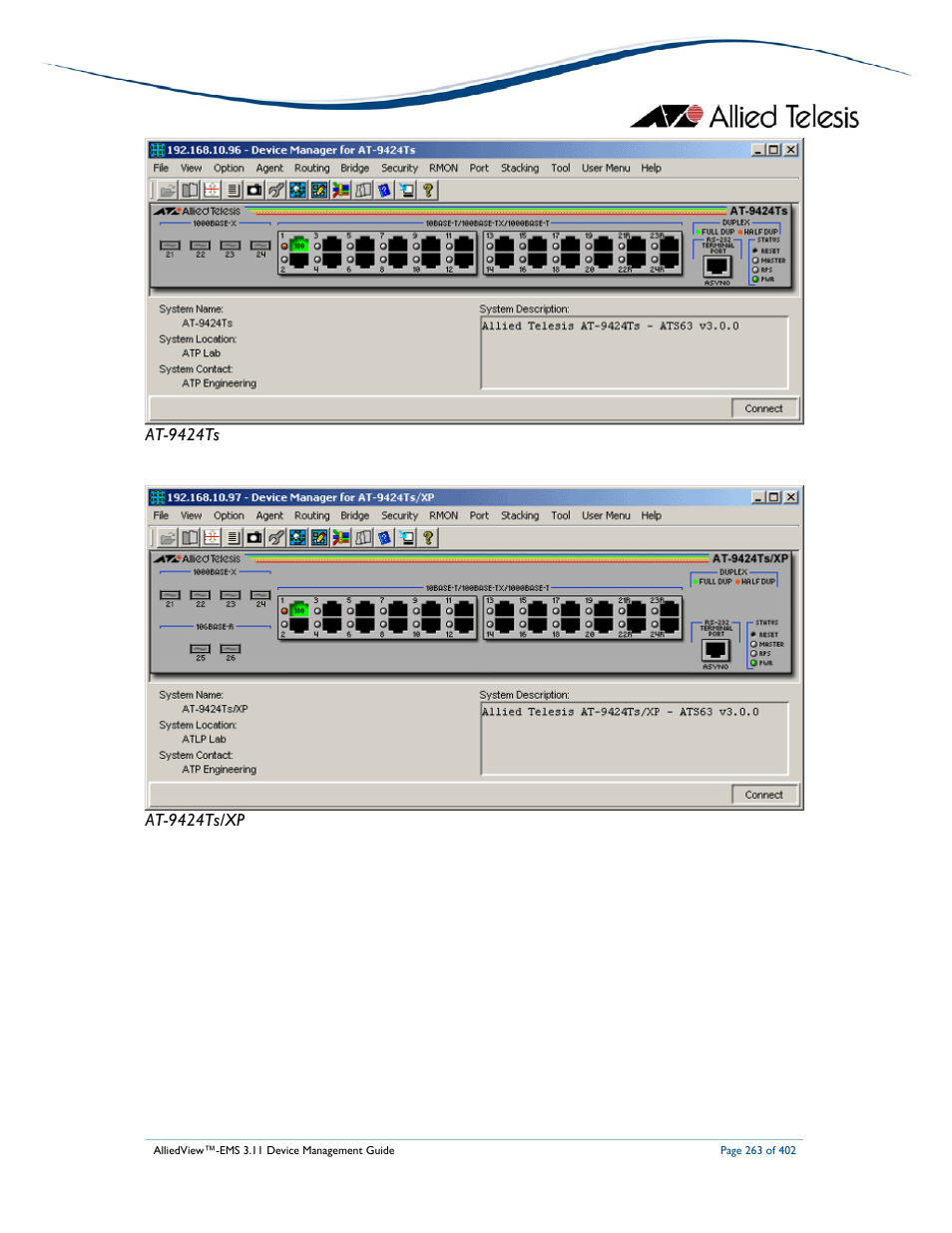Open the RMON menu in 192.168.10.97 window
This screenshot has width=952, height=1233.
click(443, 515)
